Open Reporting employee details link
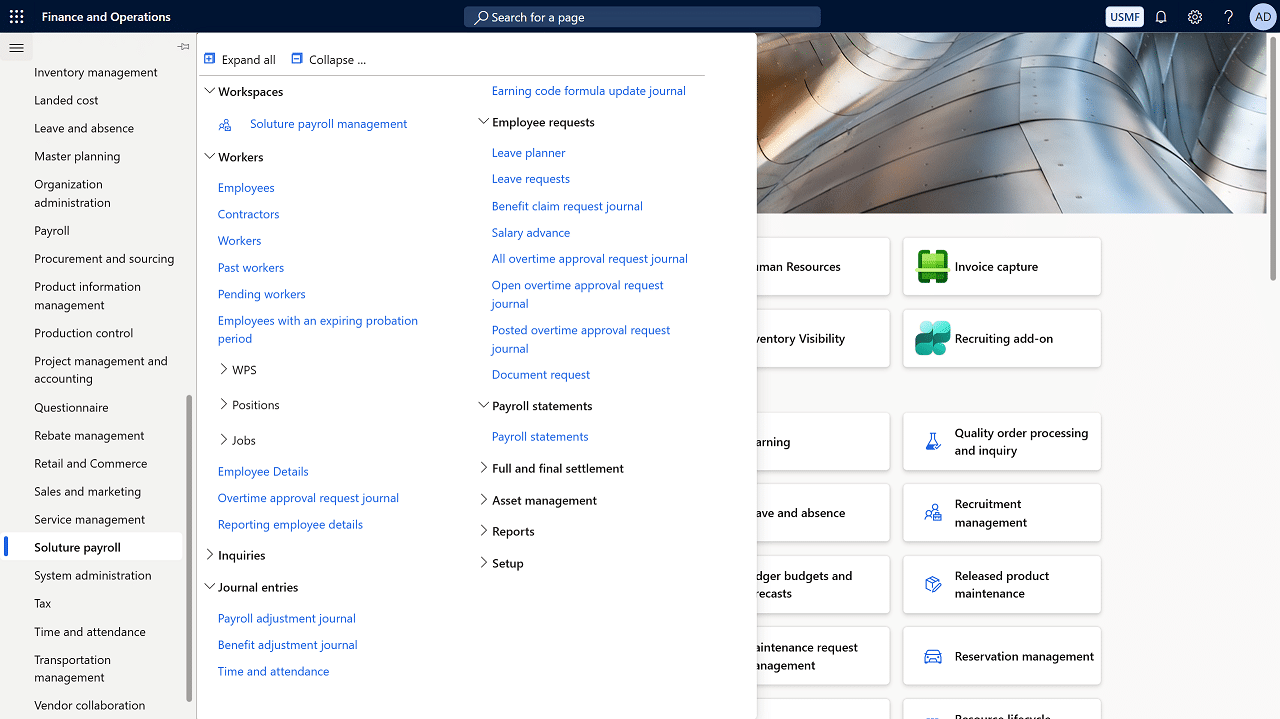Viewport: 1280px width, 719px height. [x=290, y=525]
